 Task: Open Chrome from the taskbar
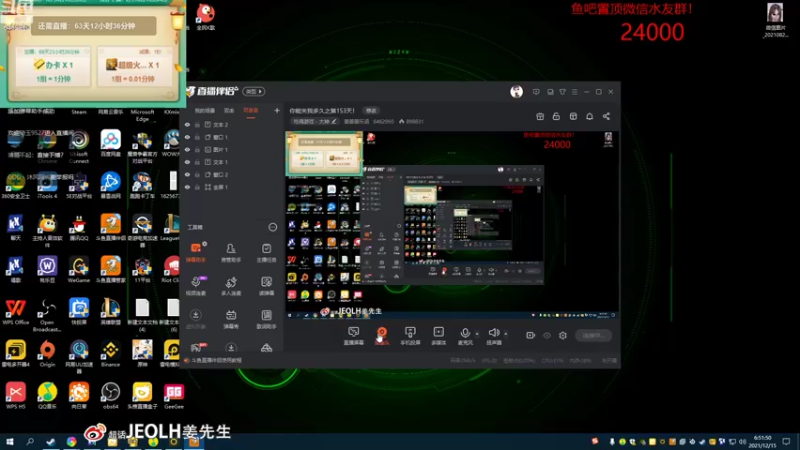point(71,442)
